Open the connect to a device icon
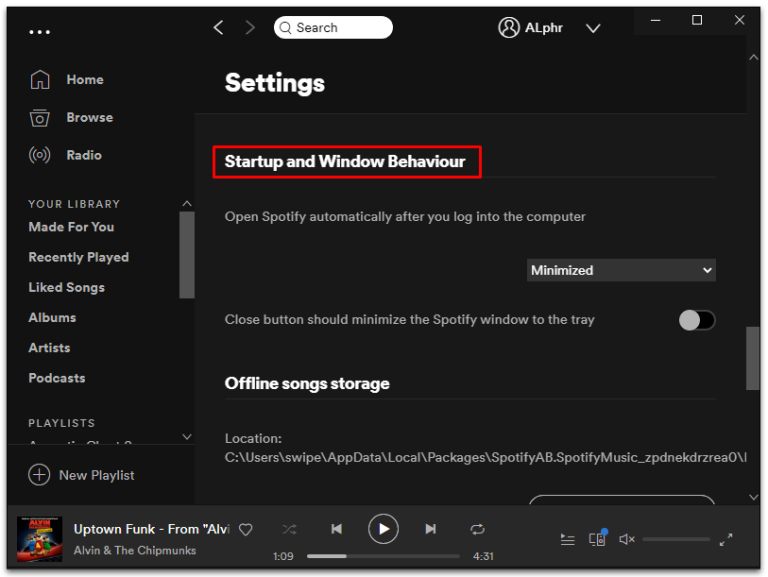768x577 pixels. point(597,539)
